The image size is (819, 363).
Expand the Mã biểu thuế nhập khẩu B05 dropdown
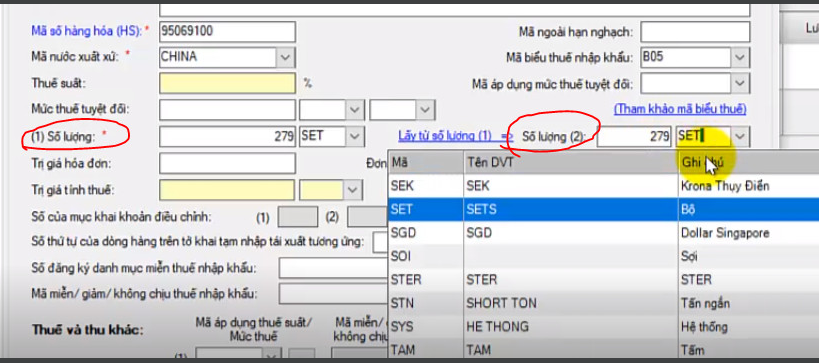click(x=740, y=57)
